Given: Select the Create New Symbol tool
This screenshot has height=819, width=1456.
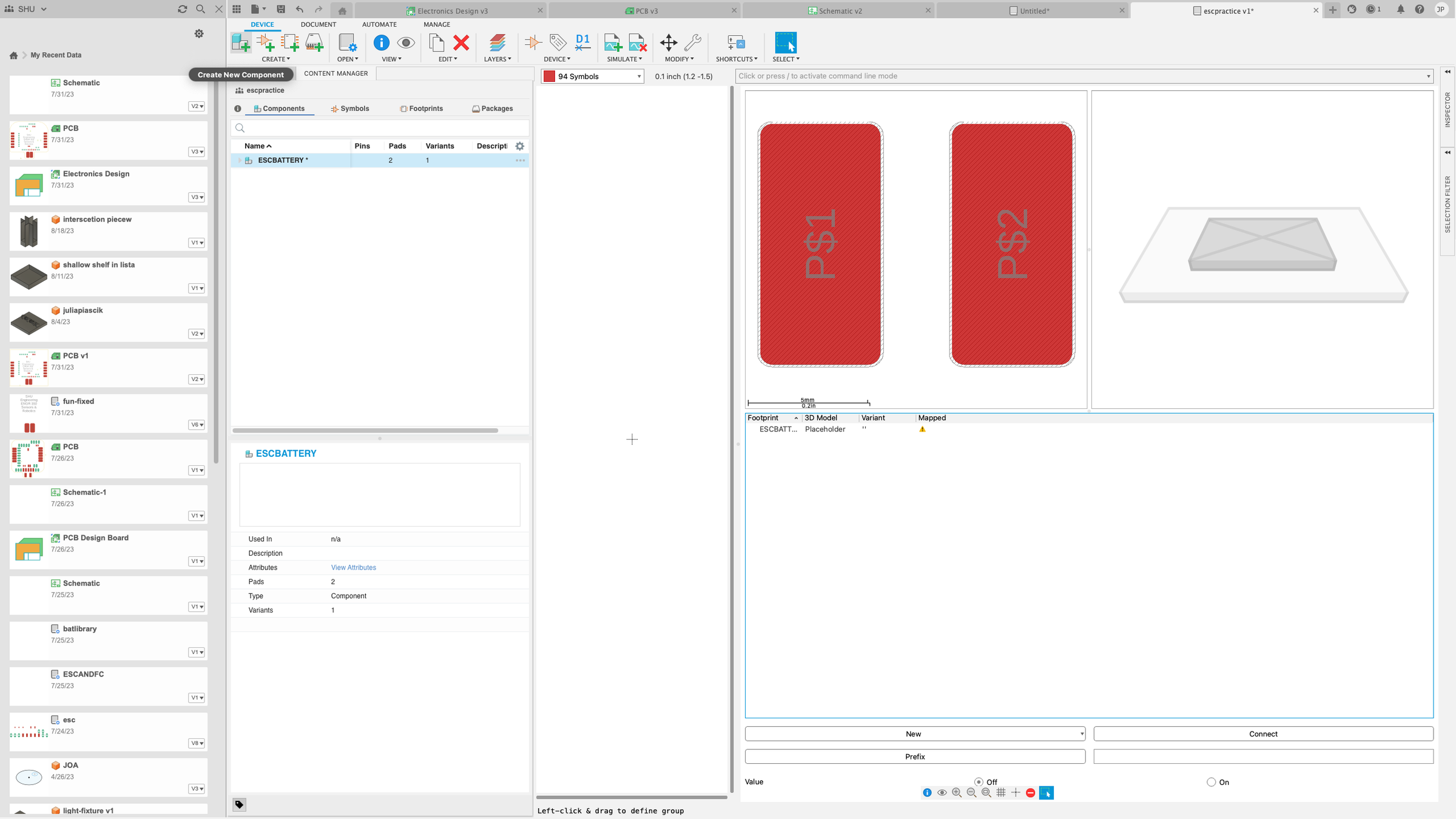Looking at the screenshot, I should (x=266, y=42).
